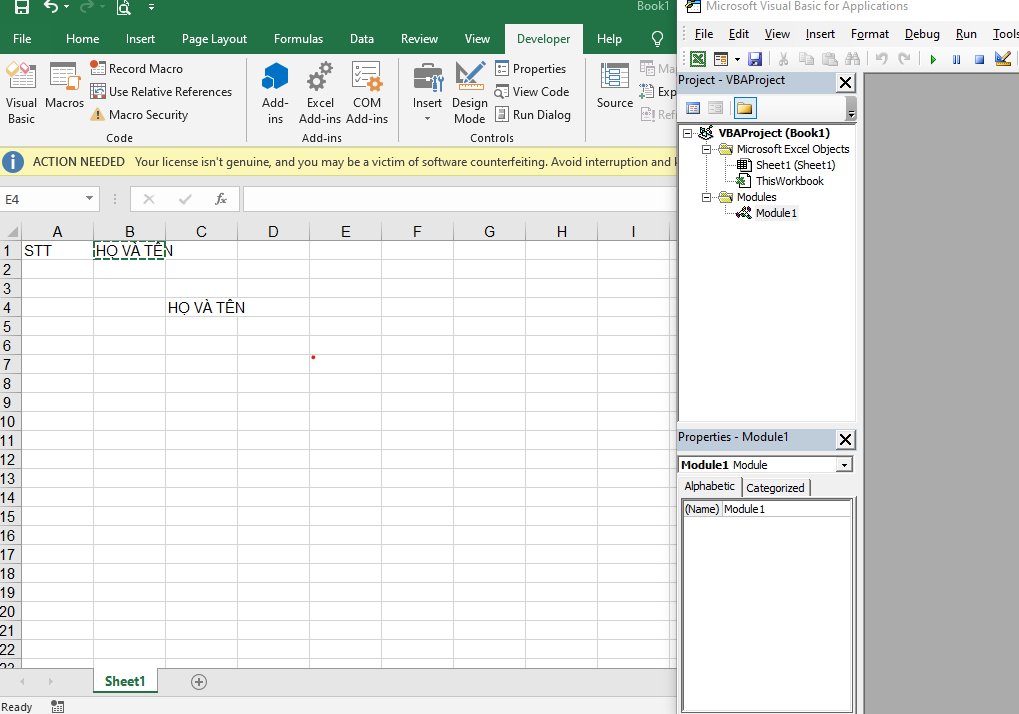Click the Save icon in VBA toolbar

coord(755,60)
